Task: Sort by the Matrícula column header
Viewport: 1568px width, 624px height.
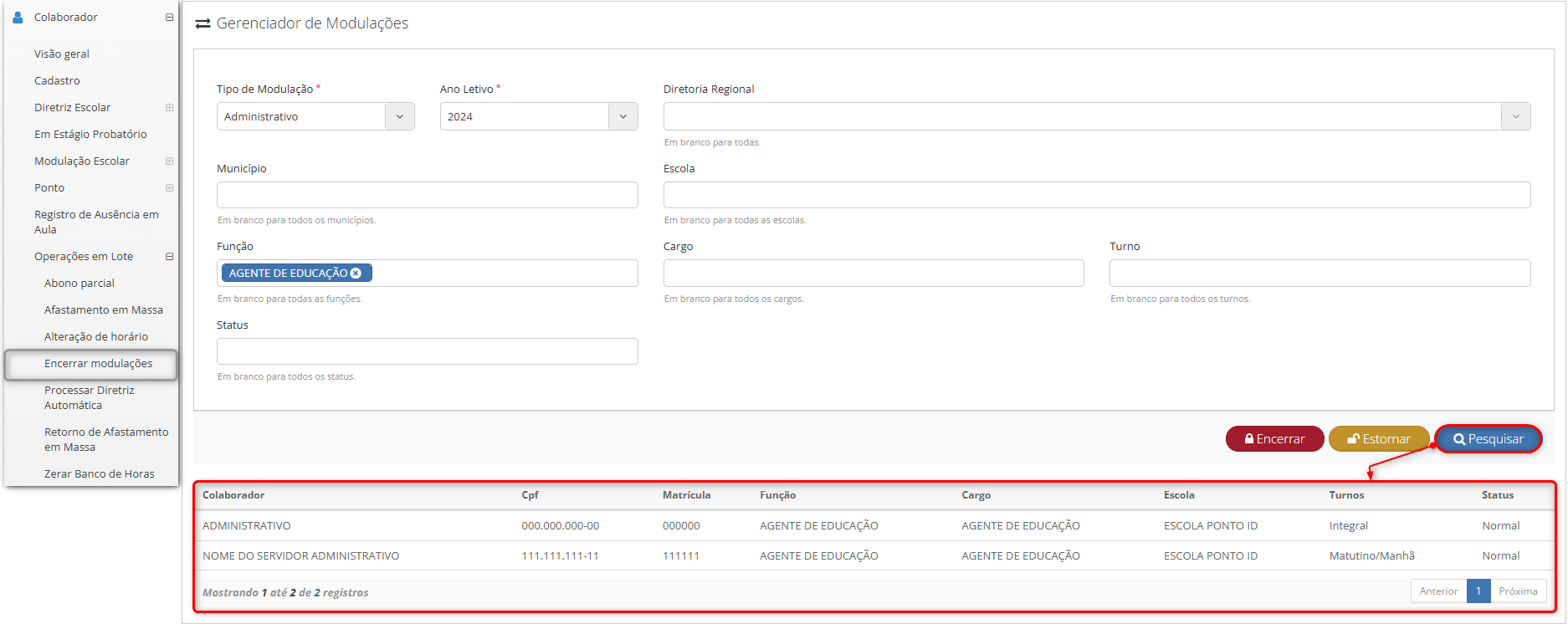Action: [686, 495]
